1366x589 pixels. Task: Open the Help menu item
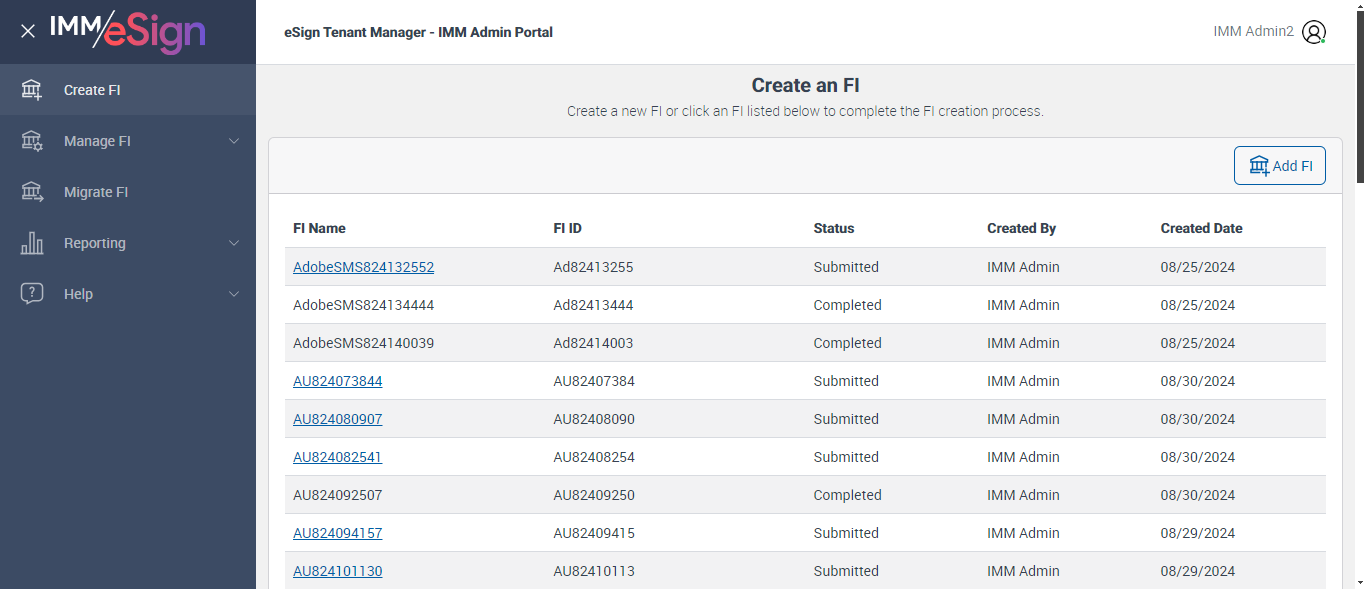pyautogui.click(x=128, y=294)
